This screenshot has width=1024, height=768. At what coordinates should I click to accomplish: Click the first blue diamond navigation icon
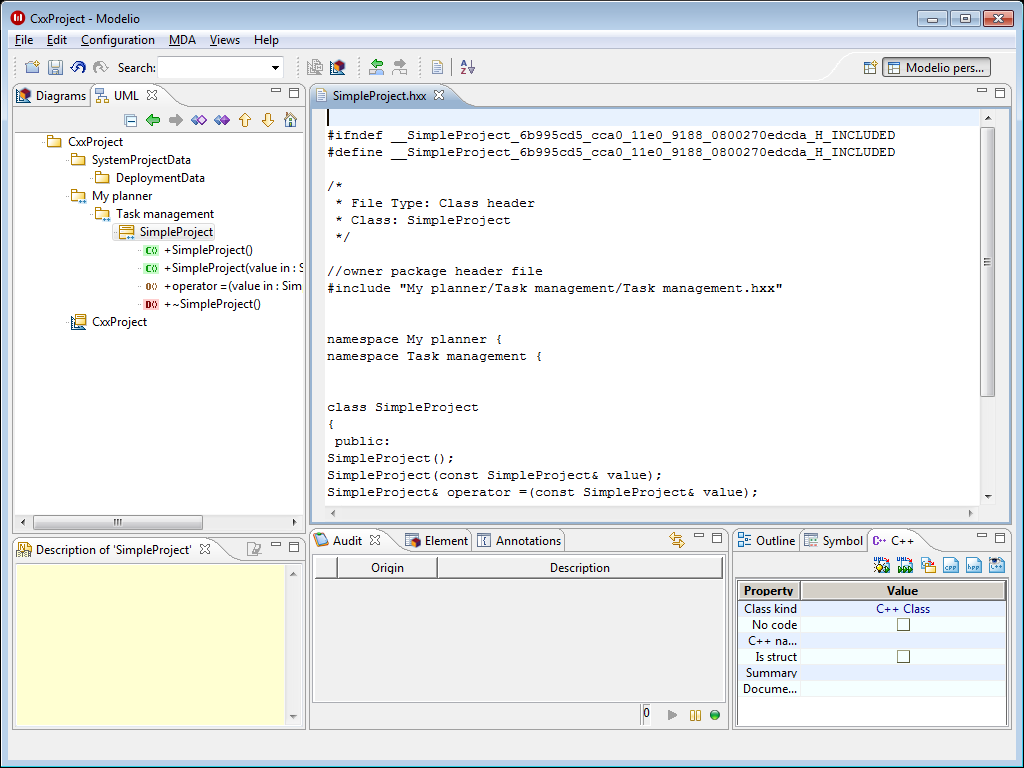tap(199, 120)
